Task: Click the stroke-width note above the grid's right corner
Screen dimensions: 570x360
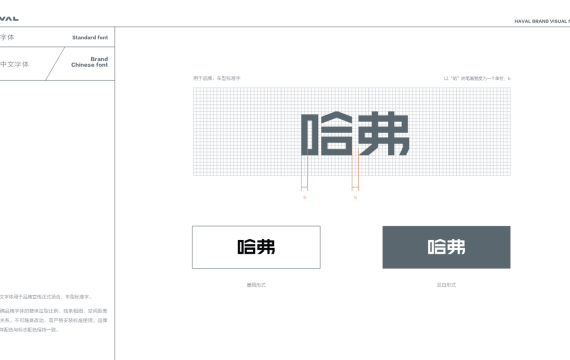Action: [x=477, y=78]
